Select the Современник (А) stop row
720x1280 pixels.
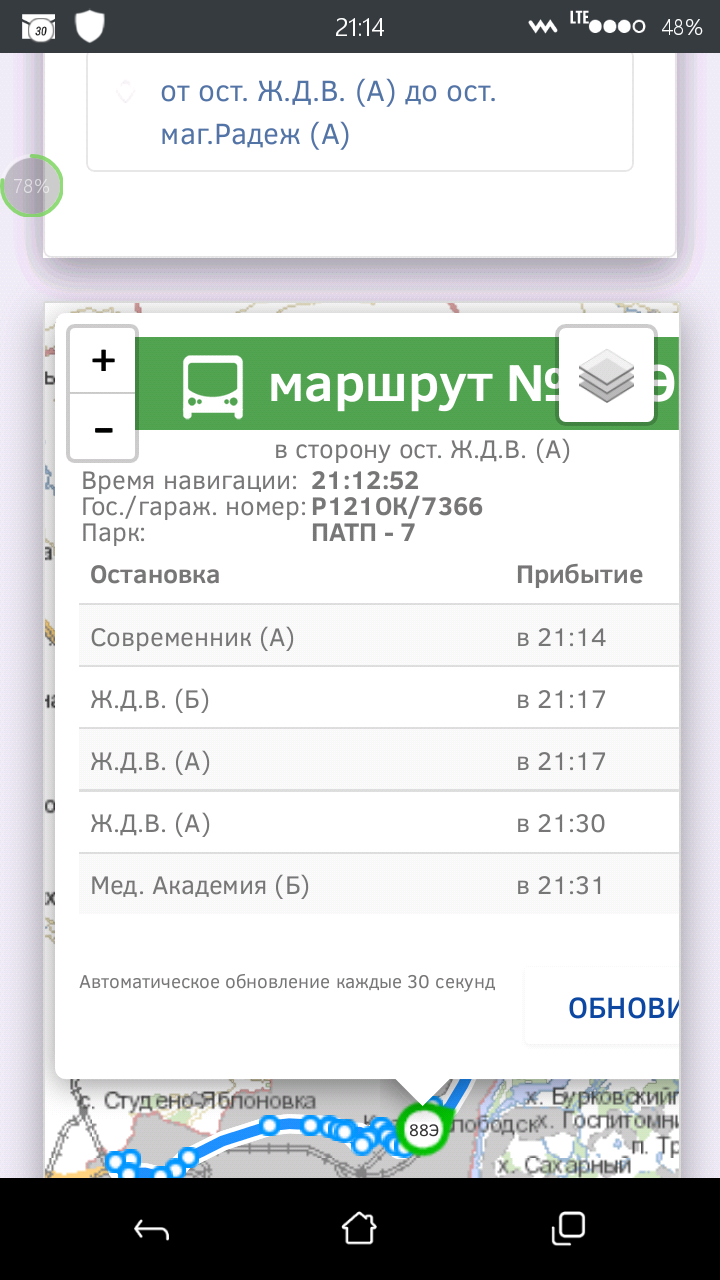[379, 636]
